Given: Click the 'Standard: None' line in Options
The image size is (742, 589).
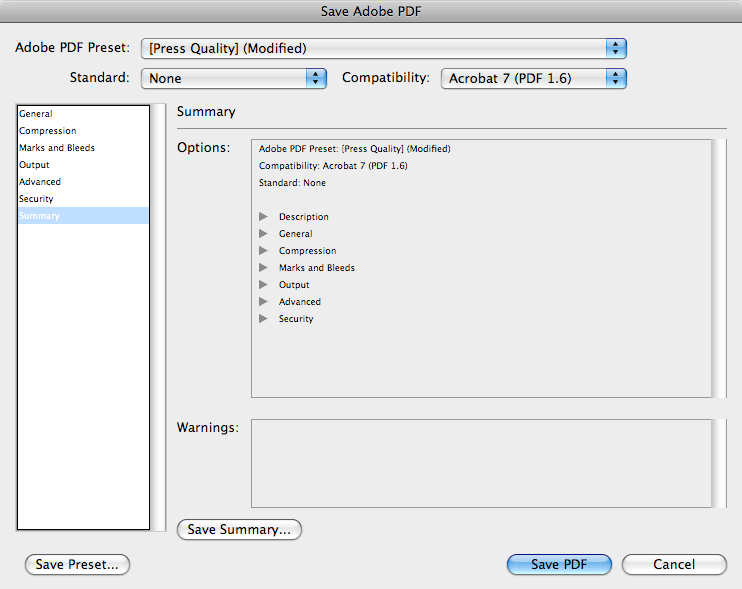Looking at the screenshot, I should coord(292,183).
